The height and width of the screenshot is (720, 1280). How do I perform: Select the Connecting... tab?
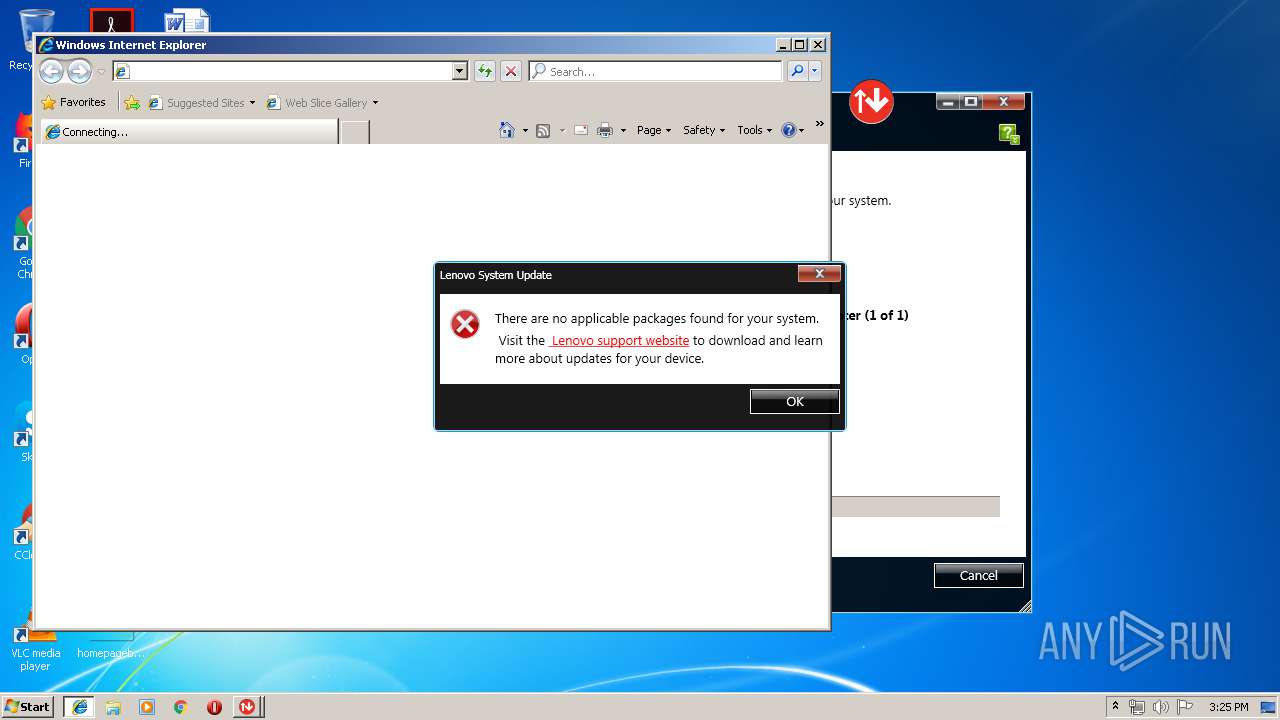click(188, 132)
